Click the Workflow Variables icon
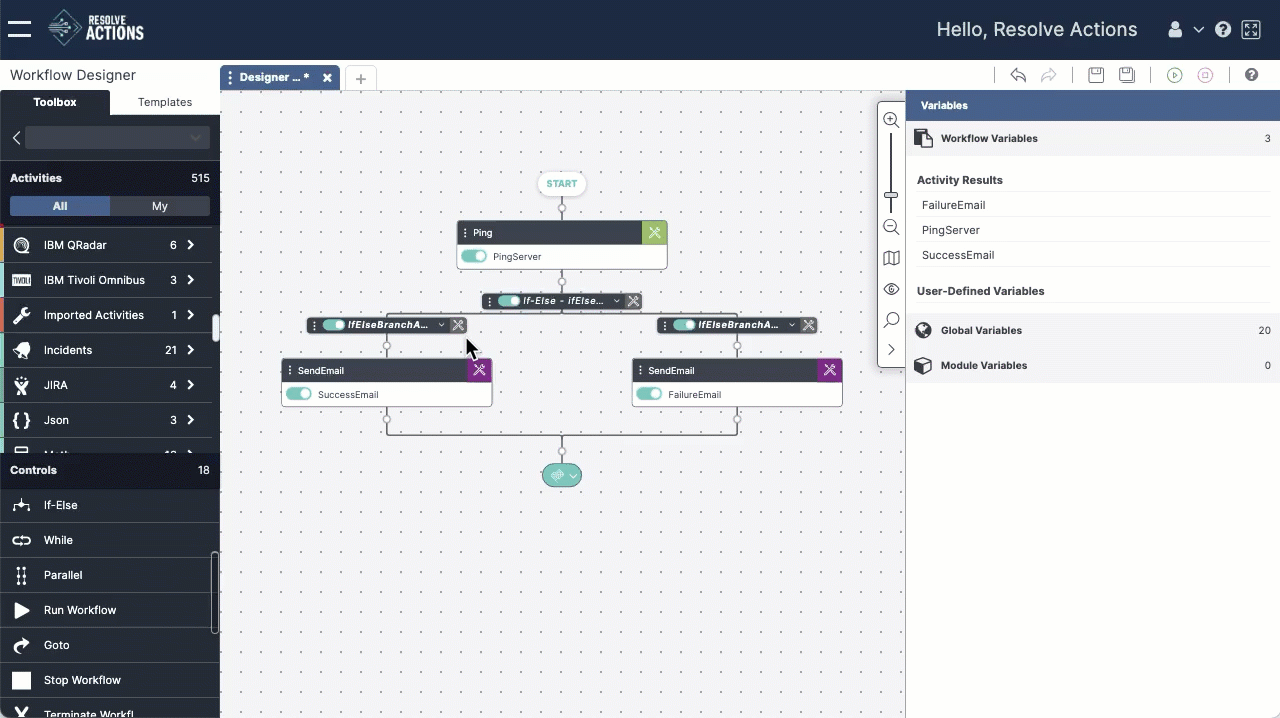 tap(924, 138)
